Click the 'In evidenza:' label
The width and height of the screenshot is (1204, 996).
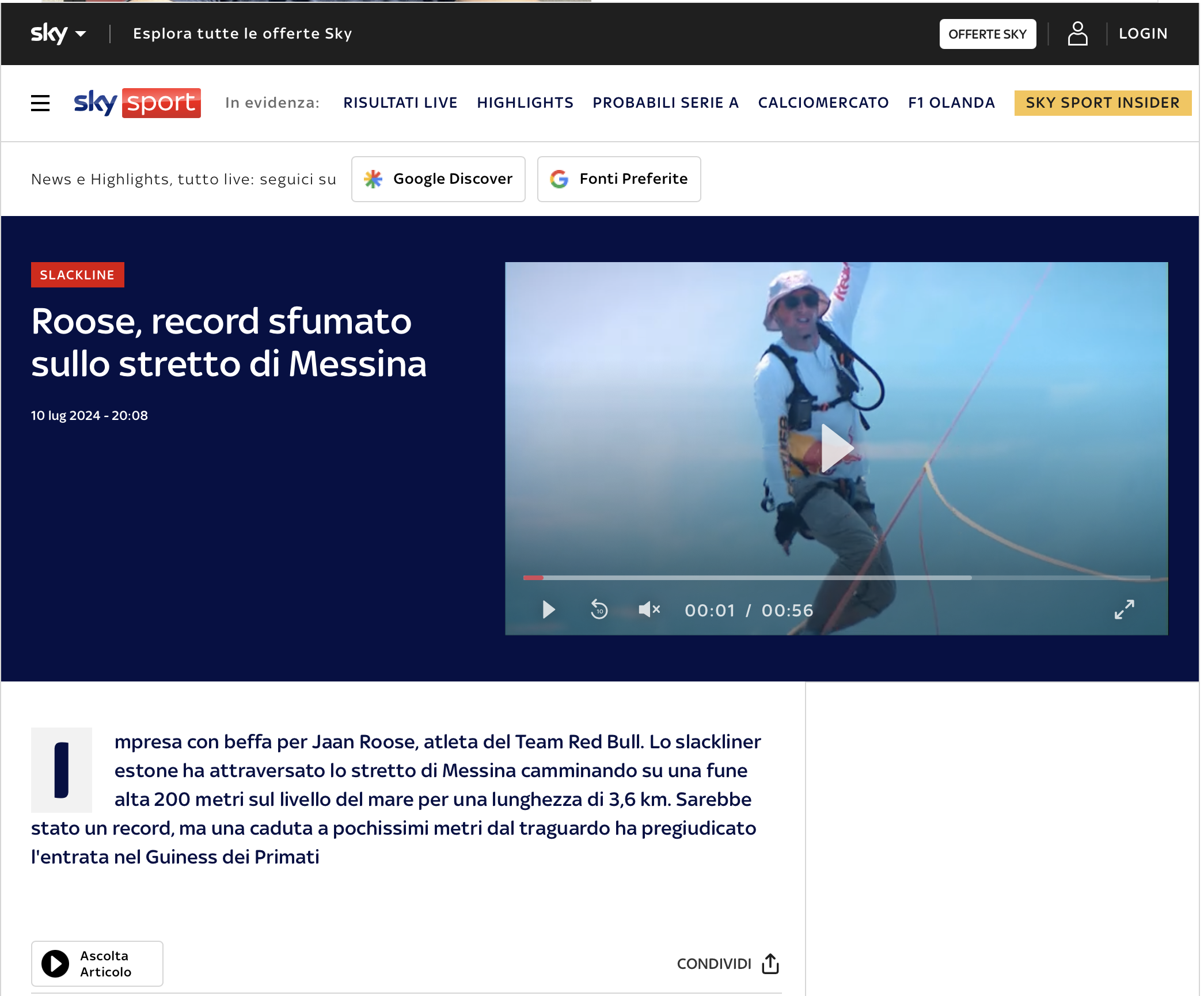coord(272,103)
